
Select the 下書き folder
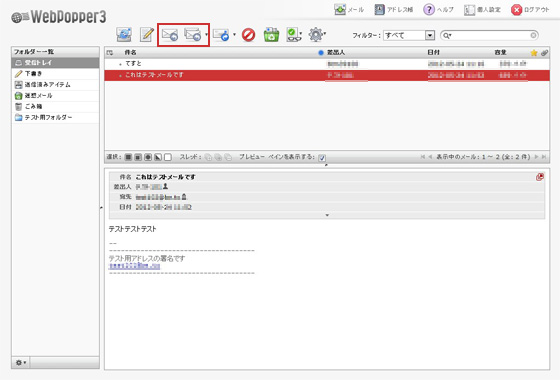55,74
